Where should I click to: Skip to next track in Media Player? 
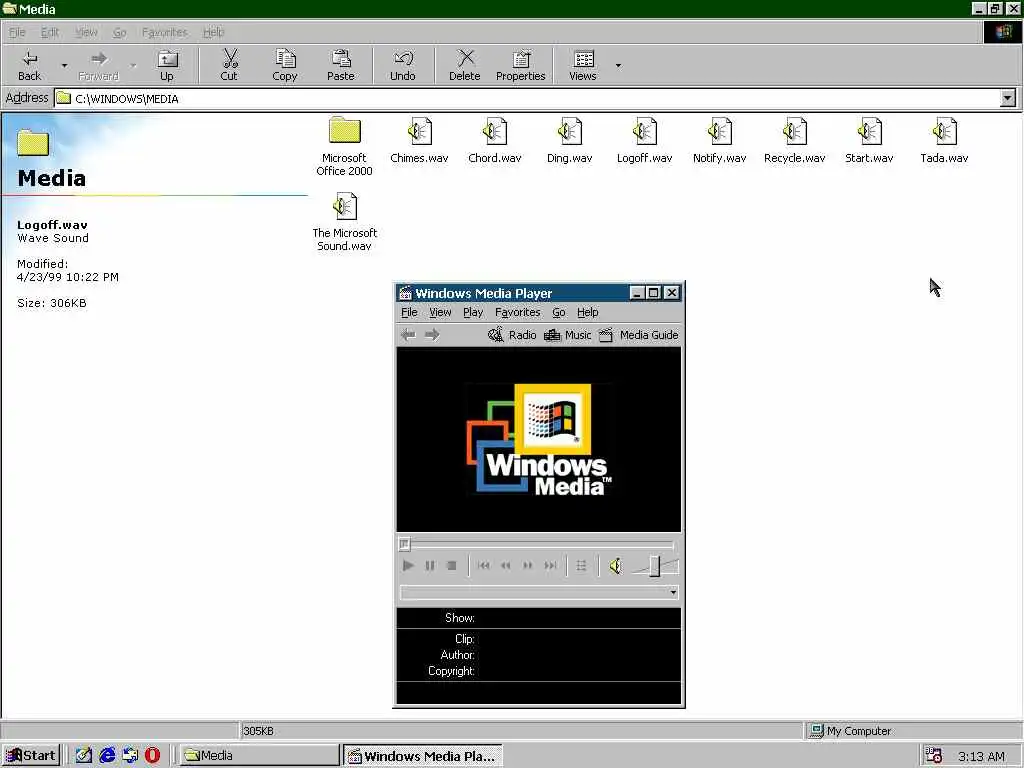coord(551,566)
